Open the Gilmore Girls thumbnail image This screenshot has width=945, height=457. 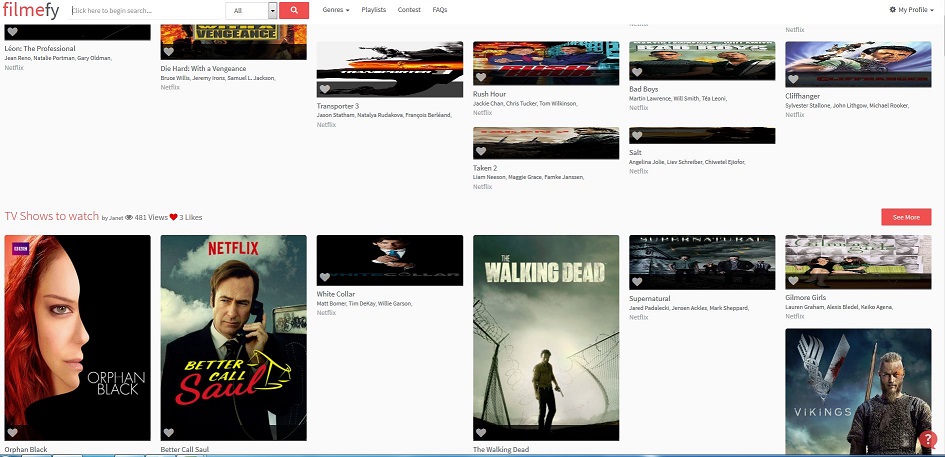click(x=858, y=262)
